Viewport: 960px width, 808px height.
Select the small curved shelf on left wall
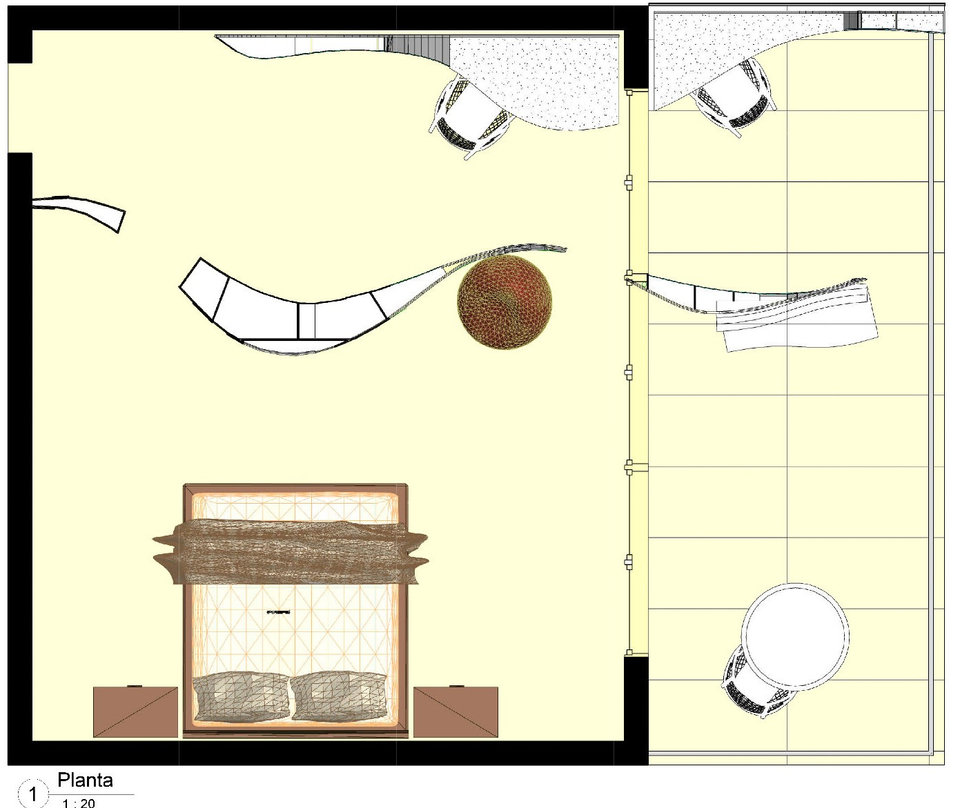pos(78,212)
